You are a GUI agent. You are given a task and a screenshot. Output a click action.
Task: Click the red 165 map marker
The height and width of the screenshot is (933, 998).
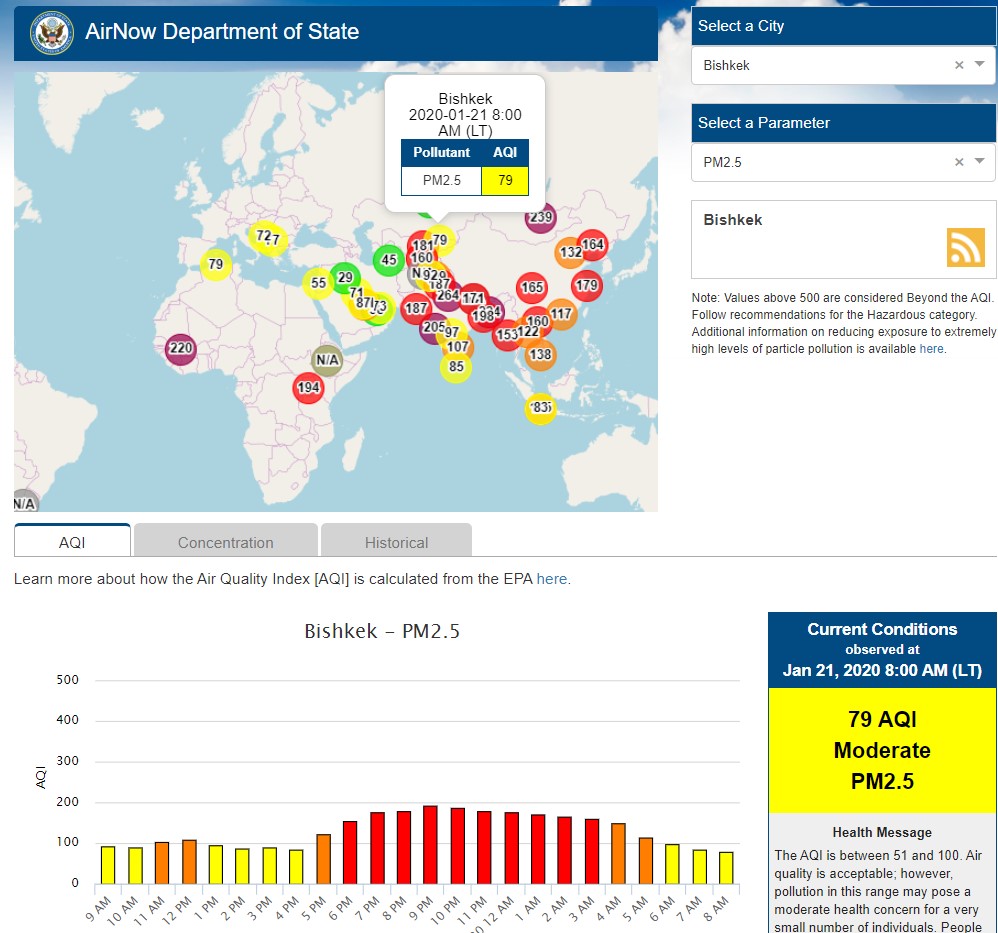coord(532,288)
